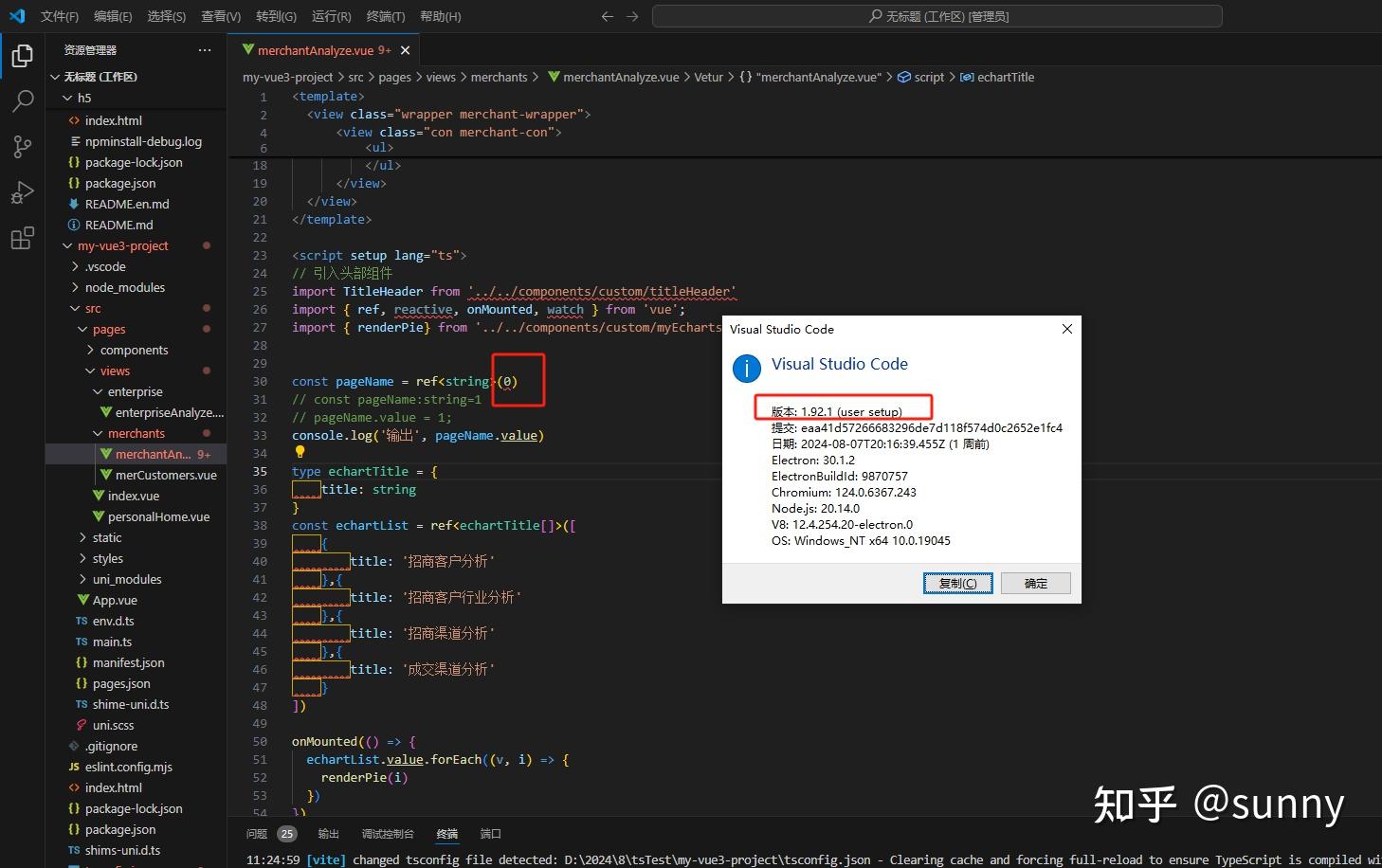
Task: Click the problem count badge on 问题 tab
Action: click(286, 834)
